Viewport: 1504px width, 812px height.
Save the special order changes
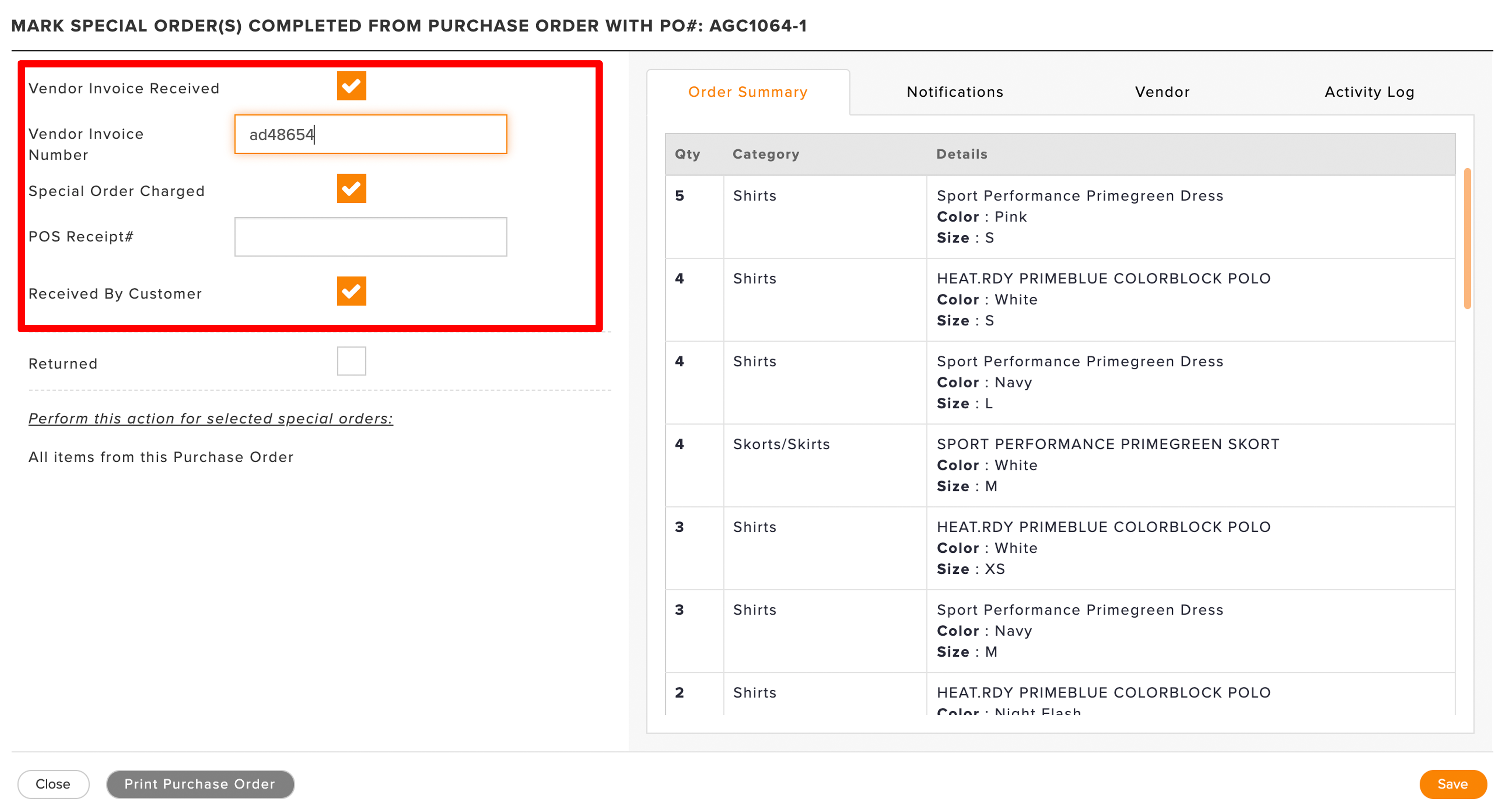click(x=1453, y=784)
